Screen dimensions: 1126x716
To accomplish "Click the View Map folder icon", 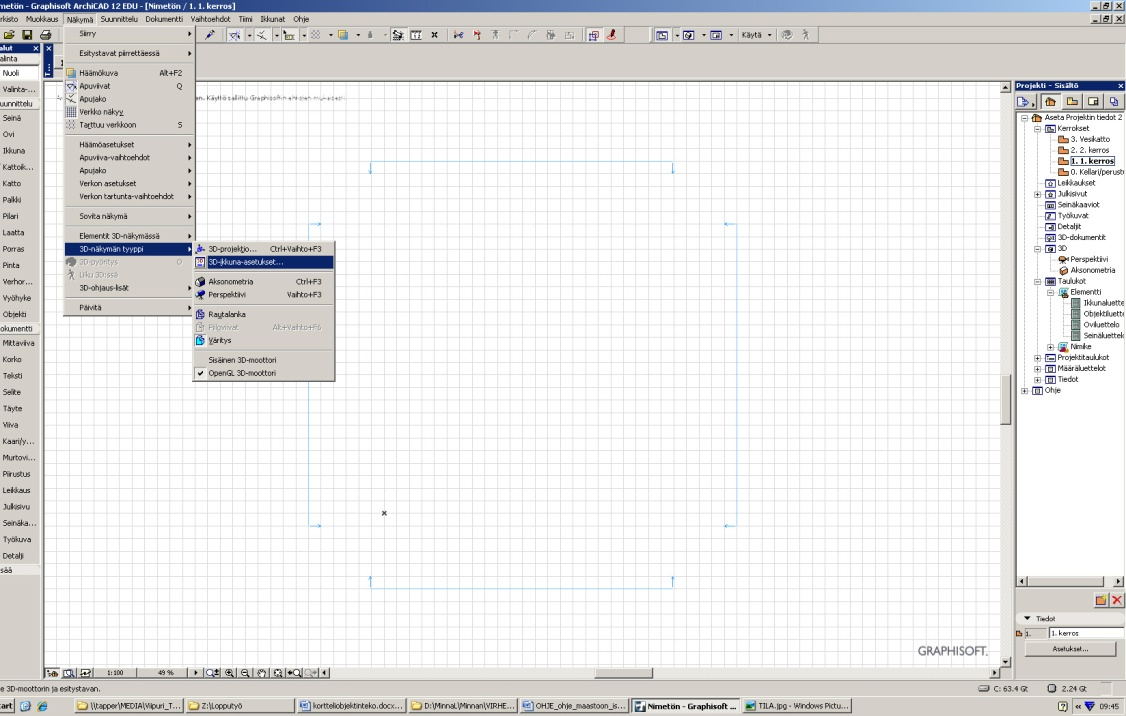I will pyautogui.click(x=1072, y=101).
